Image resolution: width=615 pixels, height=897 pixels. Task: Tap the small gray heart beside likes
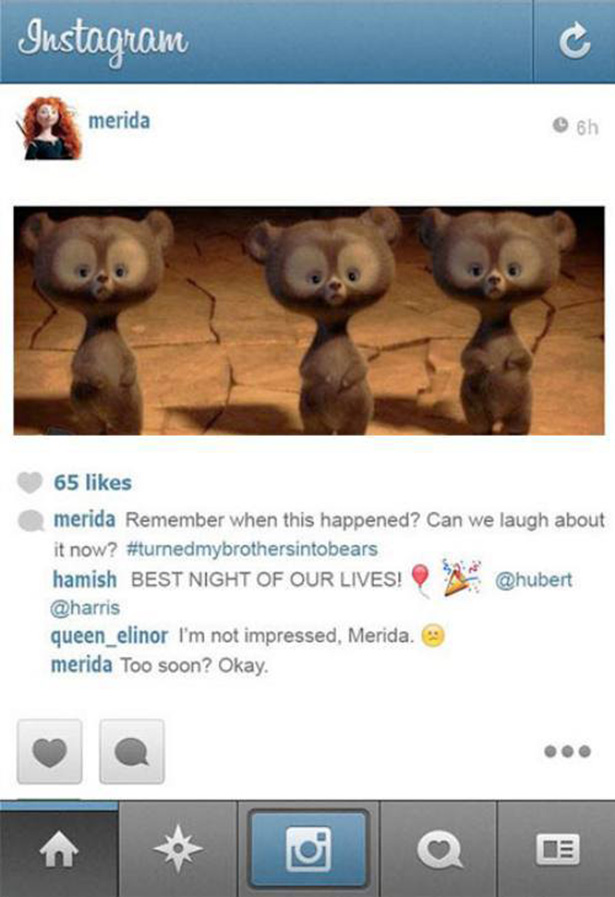(30, 482)
